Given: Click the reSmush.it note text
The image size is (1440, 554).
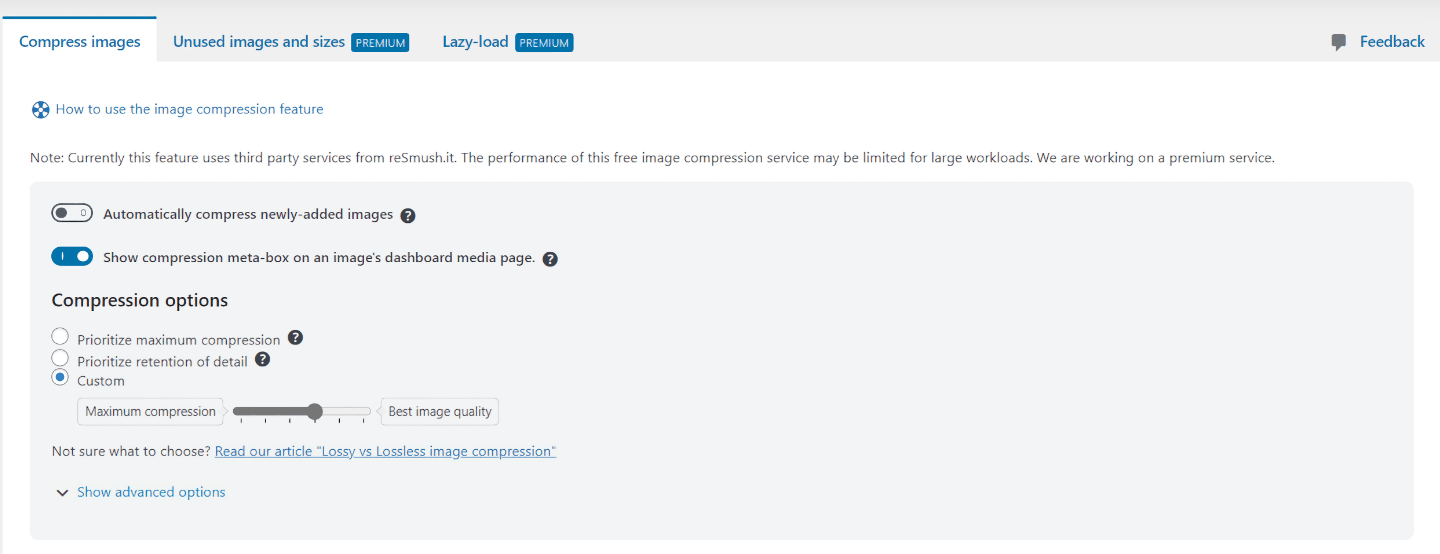Looking at the screenshot, I should (652, 158).
